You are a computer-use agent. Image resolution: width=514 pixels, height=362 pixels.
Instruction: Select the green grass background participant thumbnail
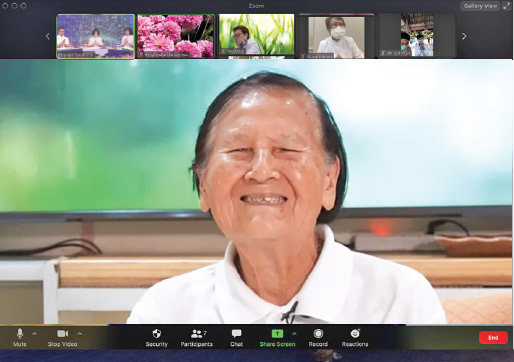coord(256,34)
